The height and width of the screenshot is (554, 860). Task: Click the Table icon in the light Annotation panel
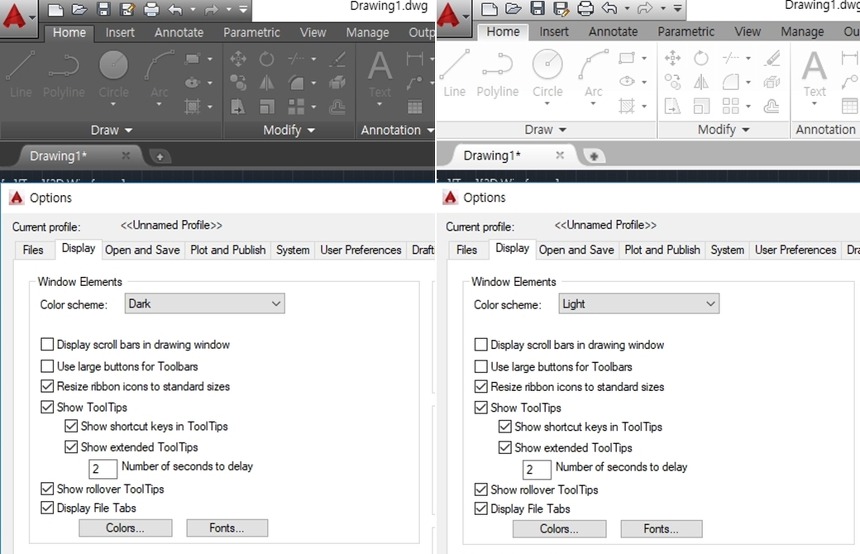click(850, 105)
